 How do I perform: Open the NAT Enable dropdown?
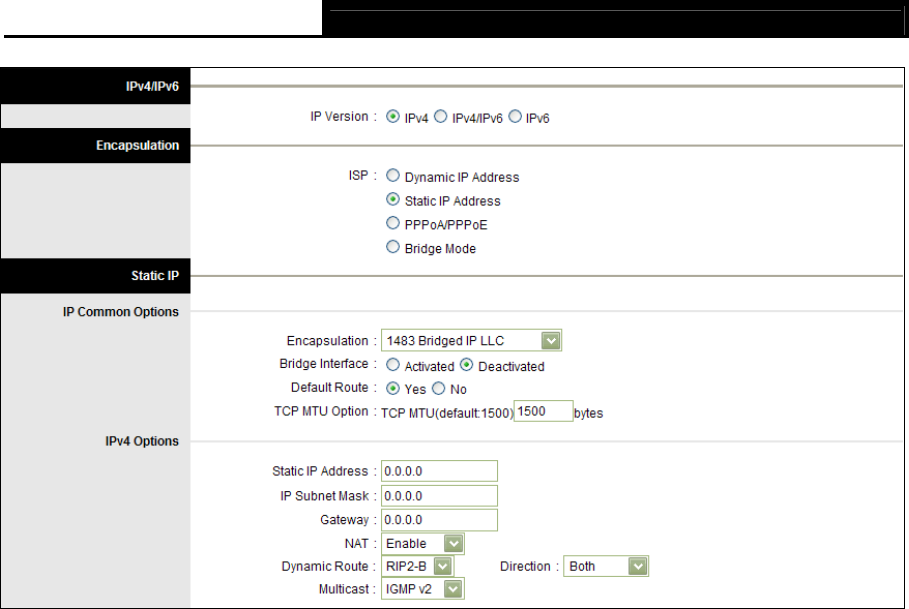[x=423, y=544]
